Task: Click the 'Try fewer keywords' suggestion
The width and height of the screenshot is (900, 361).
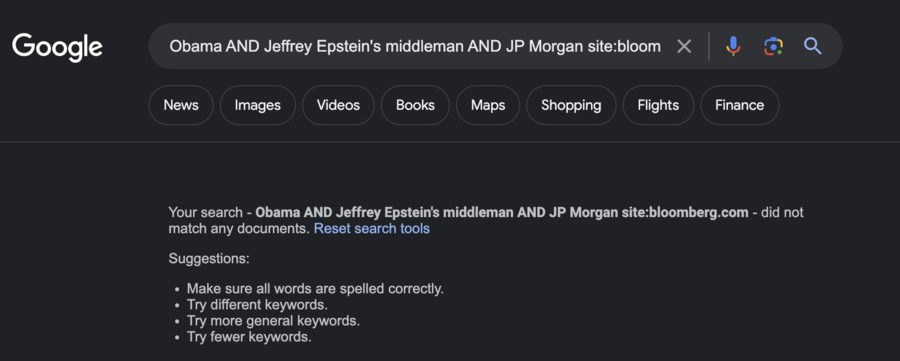Action: point(249,337)
